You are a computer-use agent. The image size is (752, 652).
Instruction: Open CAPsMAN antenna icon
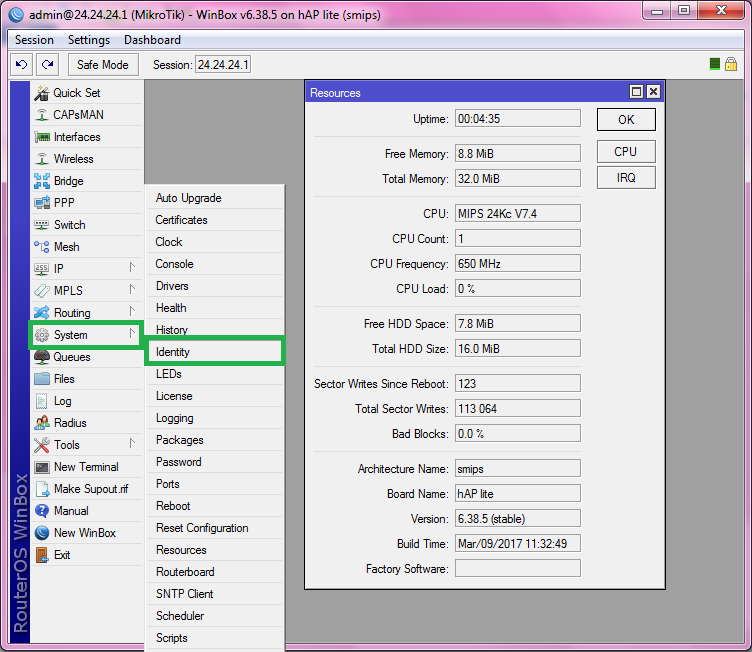42,115
